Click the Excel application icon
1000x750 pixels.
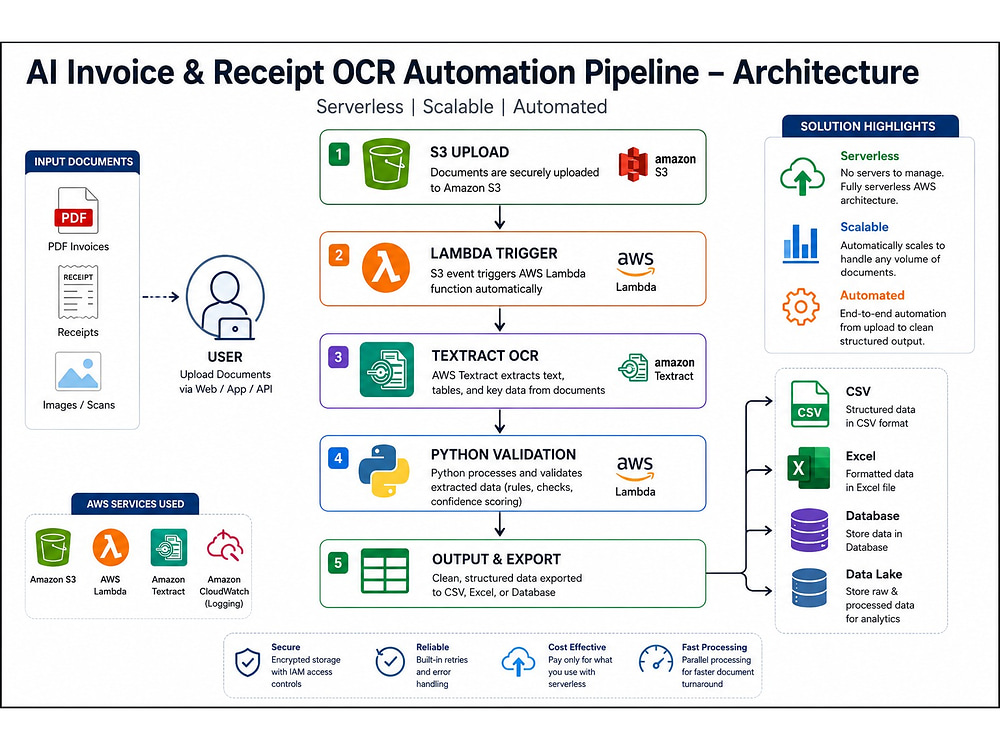tap(809, 467)
